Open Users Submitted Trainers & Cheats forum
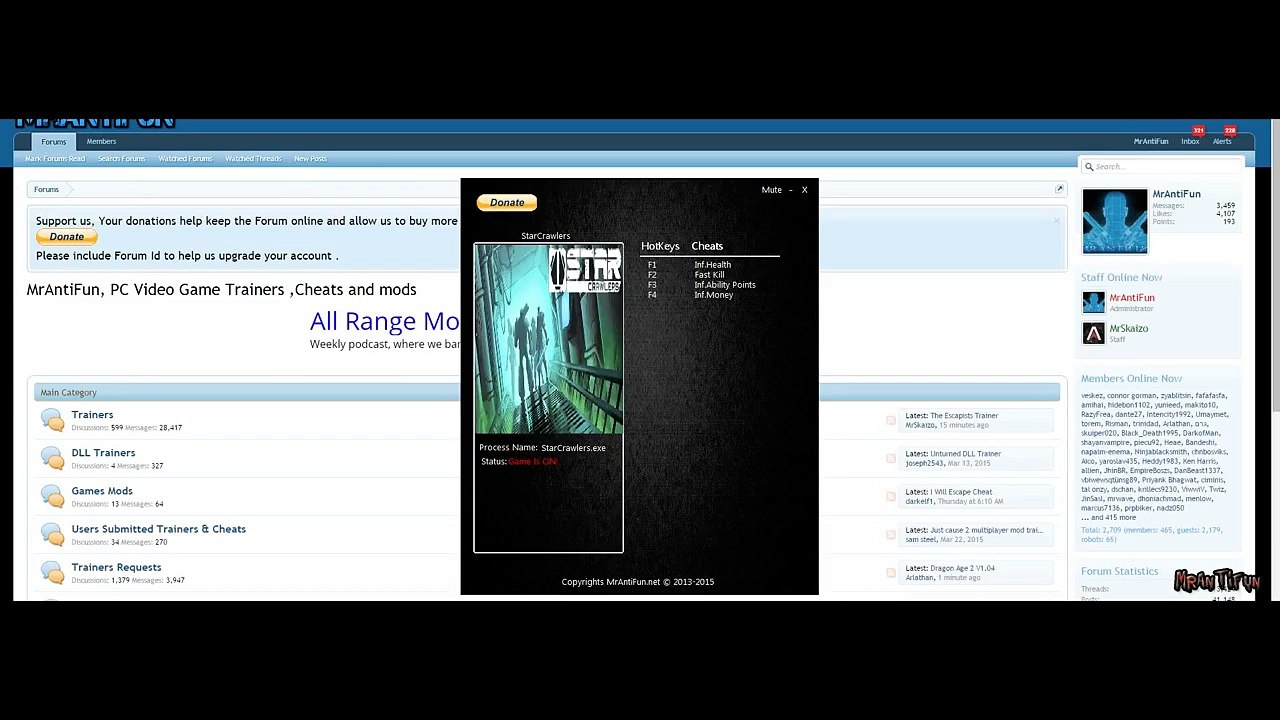This screenshot has height=720, width=1280. [x=158, y=529]
